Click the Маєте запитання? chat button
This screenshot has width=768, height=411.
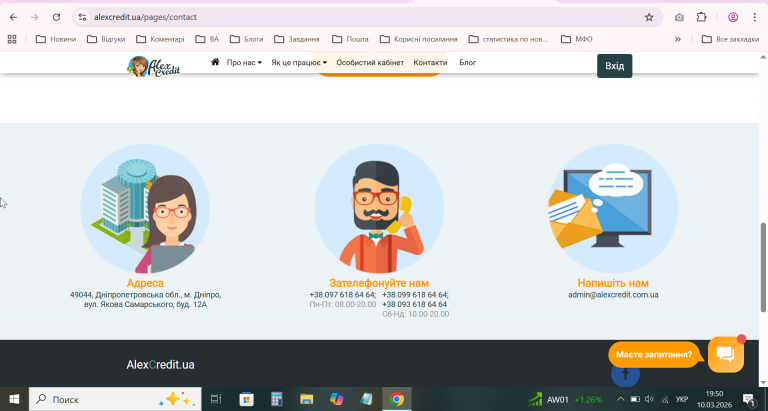[654, 355]
